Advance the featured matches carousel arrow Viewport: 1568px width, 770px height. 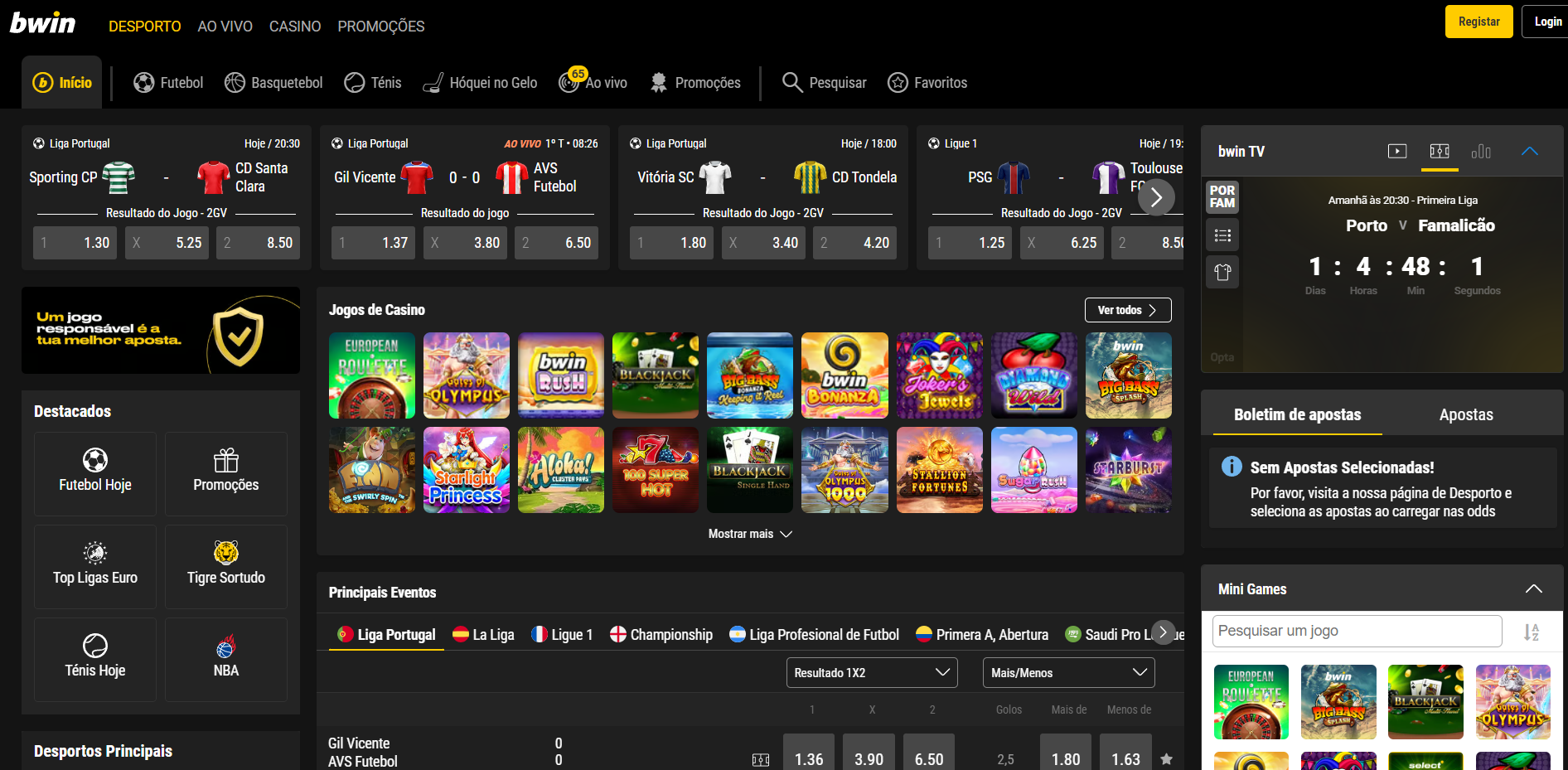pos(1156,197)
